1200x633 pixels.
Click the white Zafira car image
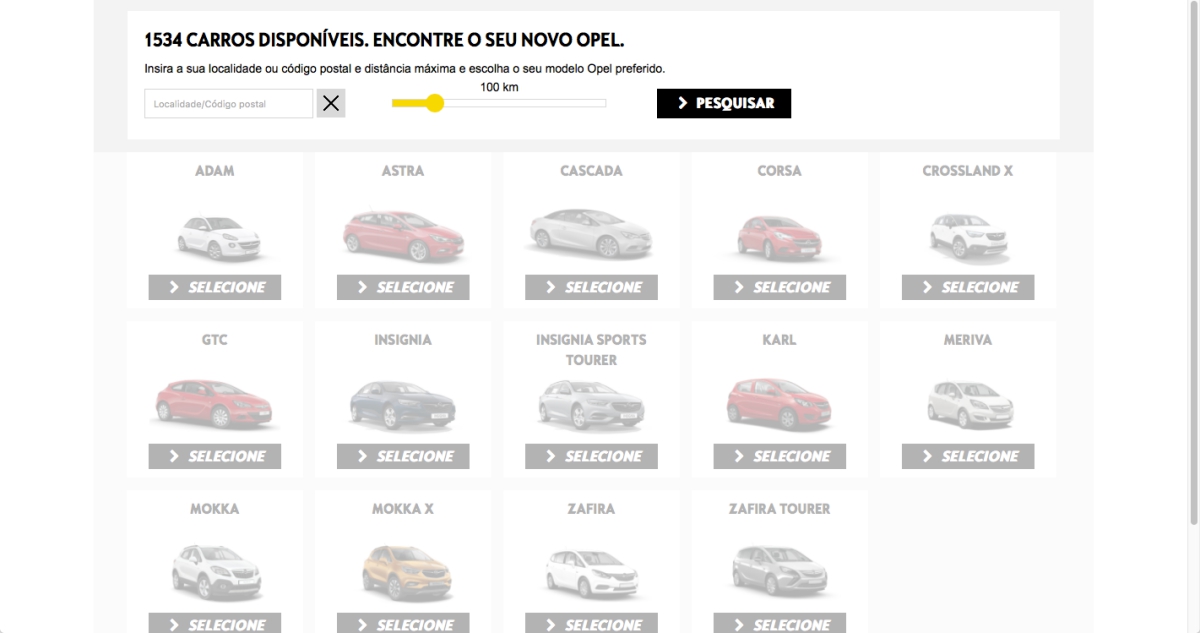tap(591, 574)
